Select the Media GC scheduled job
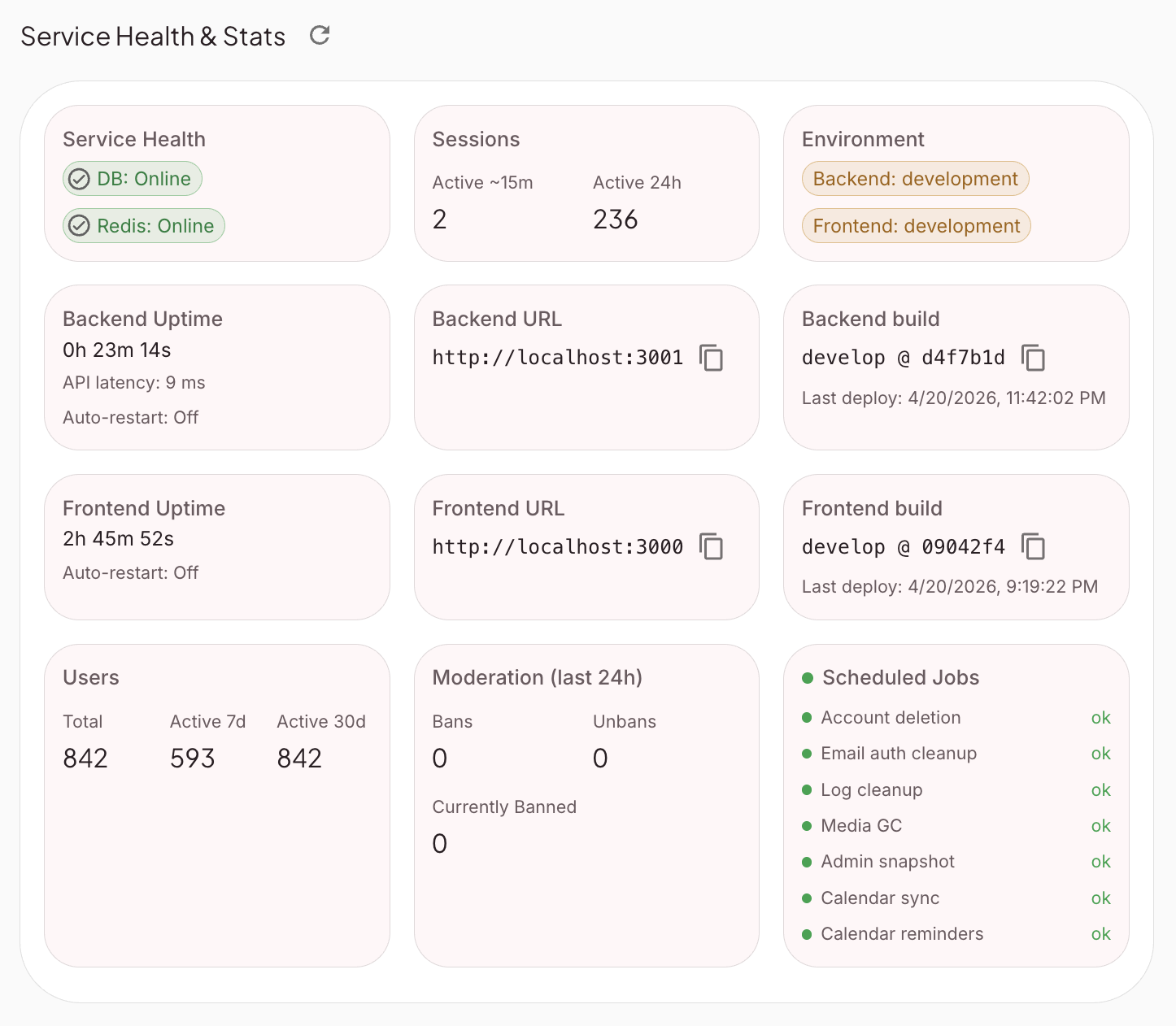Screen dimensions: 1176x1026 point(861,826)
